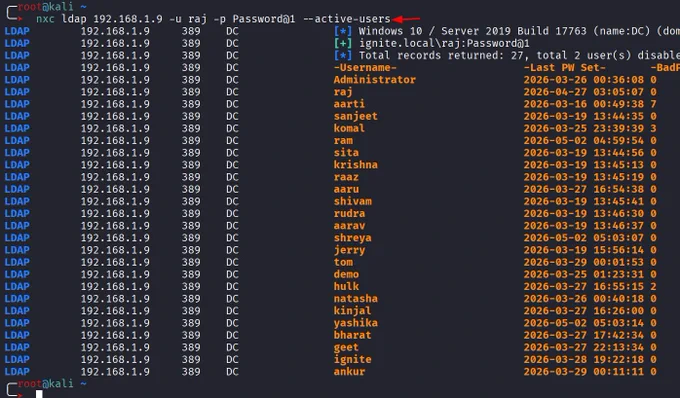Click the date '2026-03-16 00:49:38' for aarti

[x=583, y=104]
